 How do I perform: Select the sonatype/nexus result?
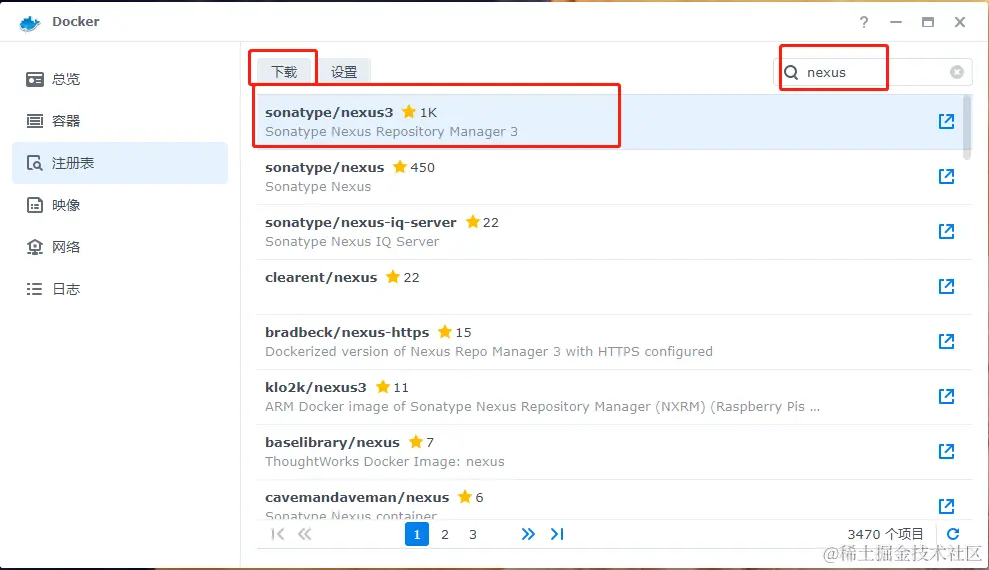pos(609,177)
